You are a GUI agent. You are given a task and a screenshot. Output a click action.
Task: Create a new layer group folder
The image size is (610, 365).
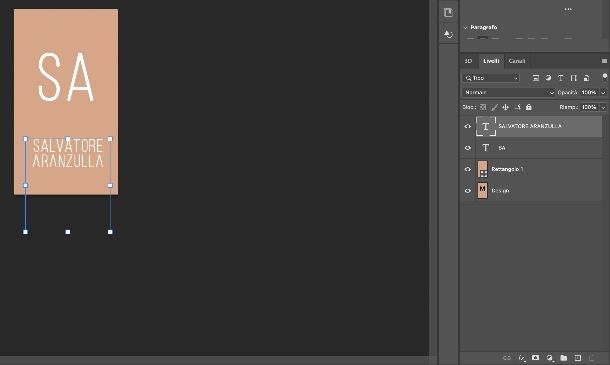point(563,358)
